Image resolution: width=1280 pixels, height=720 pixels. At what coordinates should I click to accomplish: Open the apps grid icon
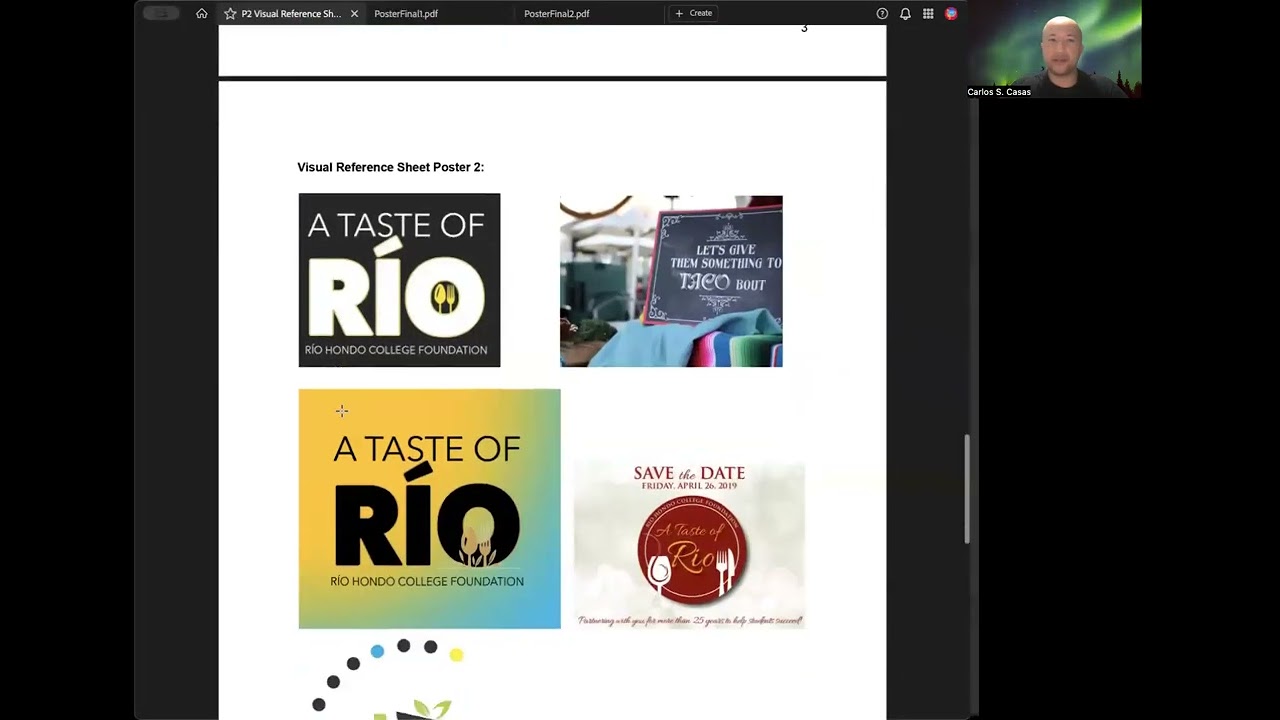pyautogui.click(x=928, y=14)
